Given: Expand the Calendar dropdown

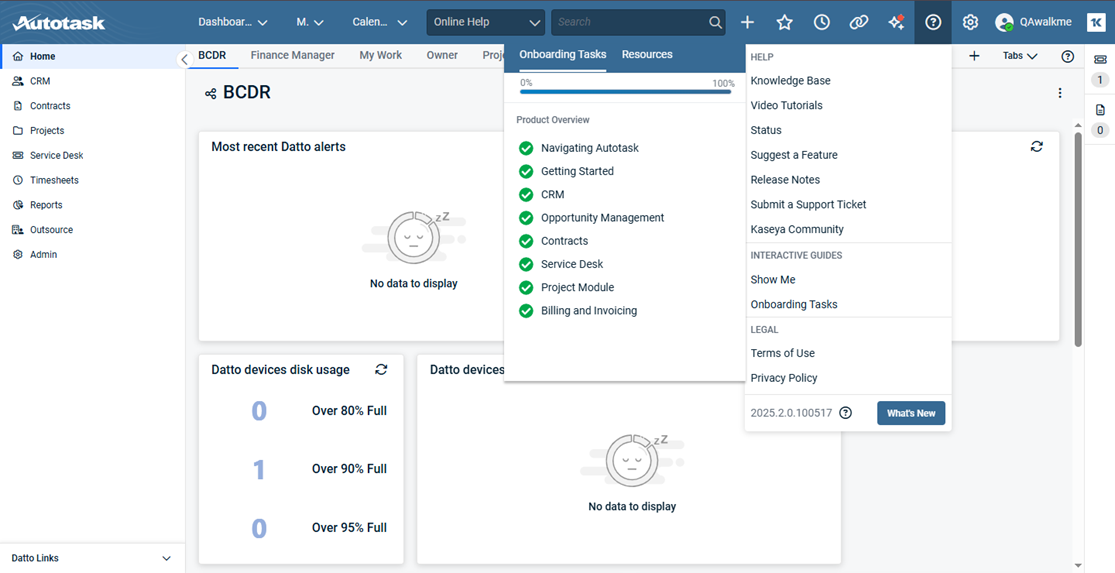Looking at the screenshot, I should (380, 22).
